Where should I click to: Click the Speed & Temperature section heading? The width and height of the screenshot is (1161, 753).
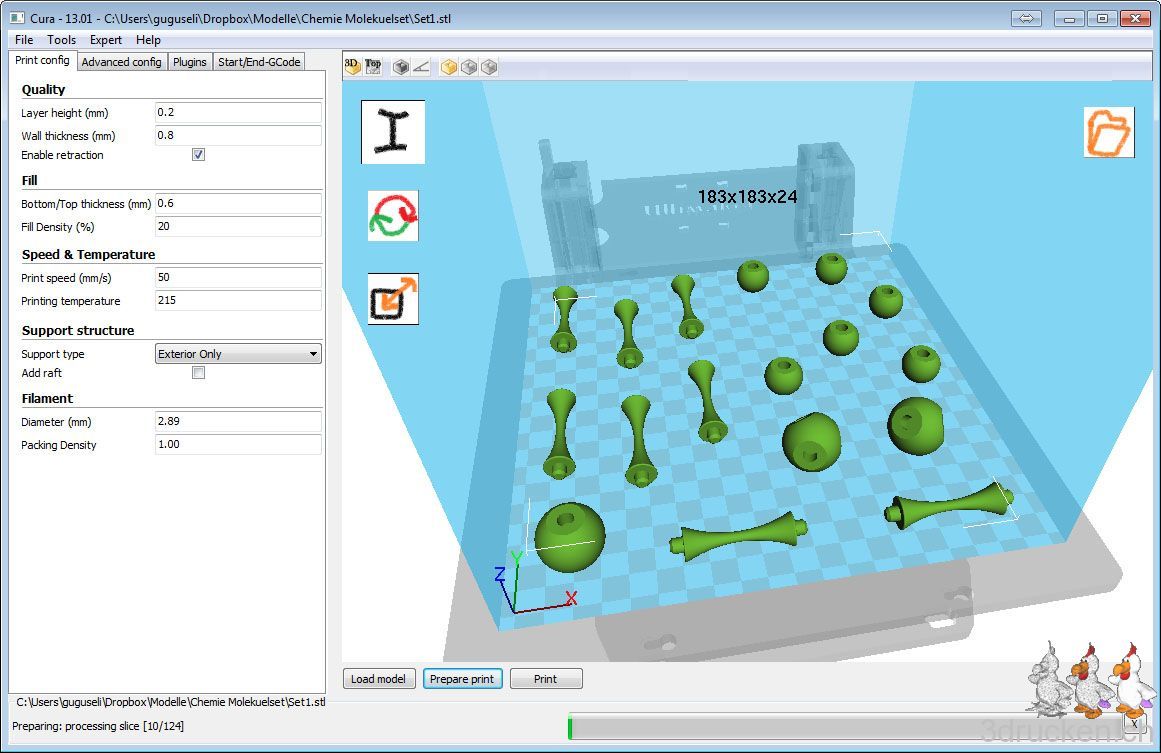pyautogui.click(x=88, y=255)
